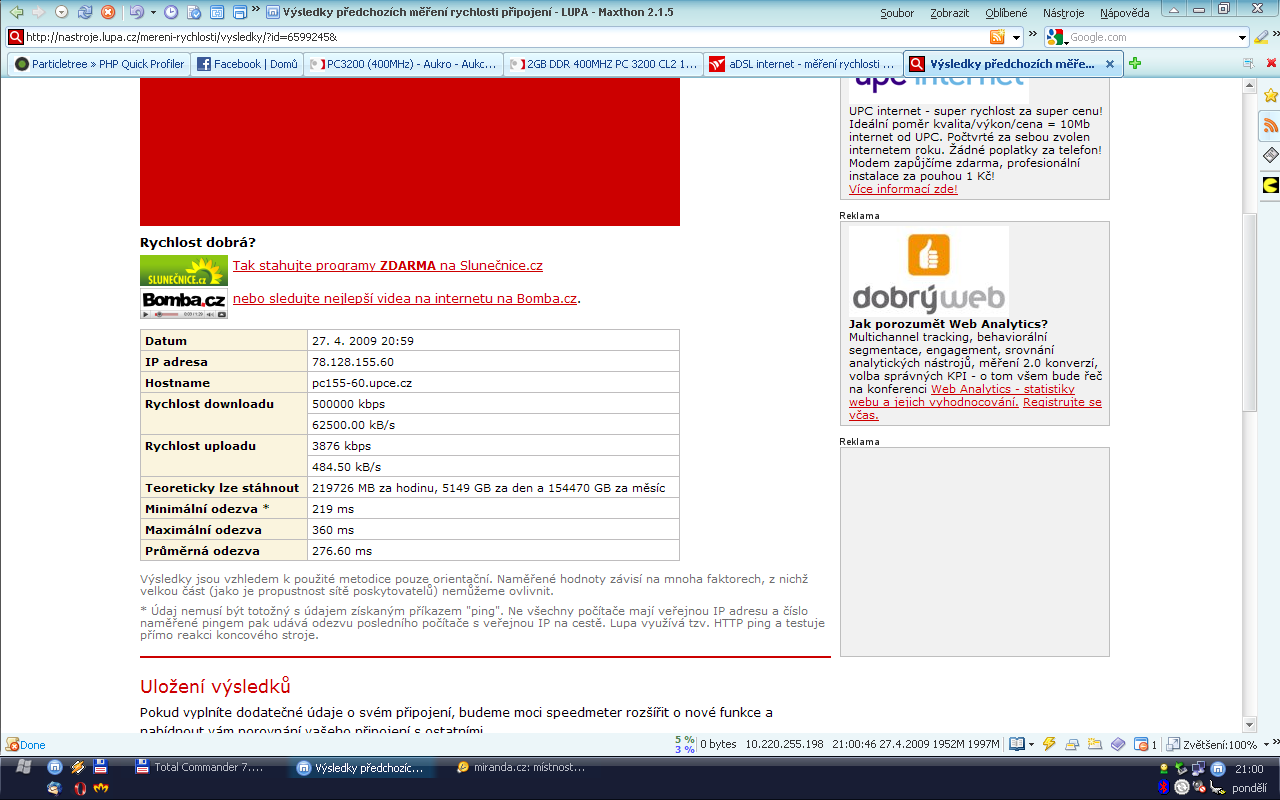The height and width of the screenshot is (800, 1280).
Task: Open the search box dropdown arrow
Action: click(x=1243, y=37)
